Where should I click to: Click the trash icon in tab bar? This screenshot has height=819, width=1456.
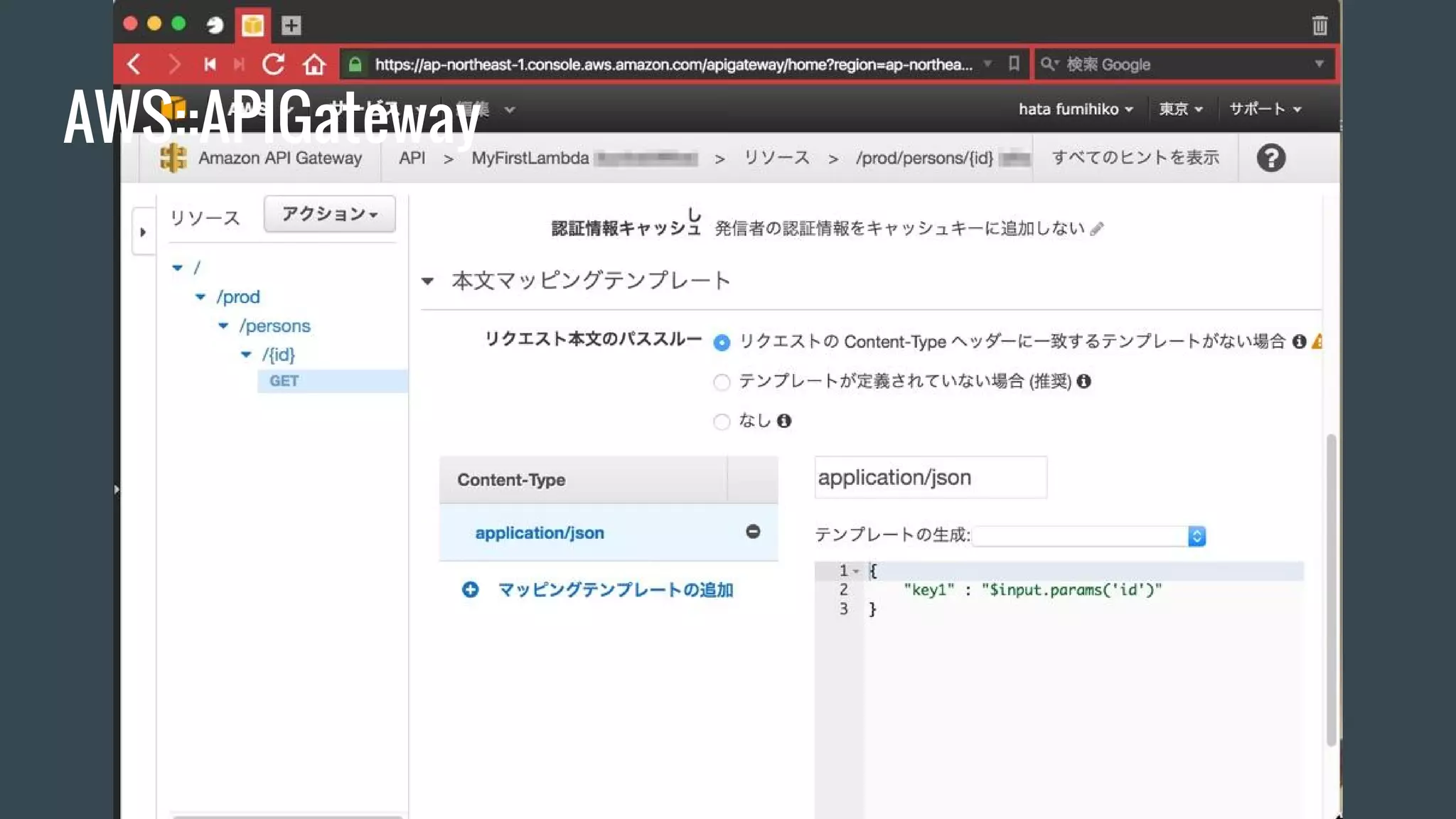tap(1319, 26)
